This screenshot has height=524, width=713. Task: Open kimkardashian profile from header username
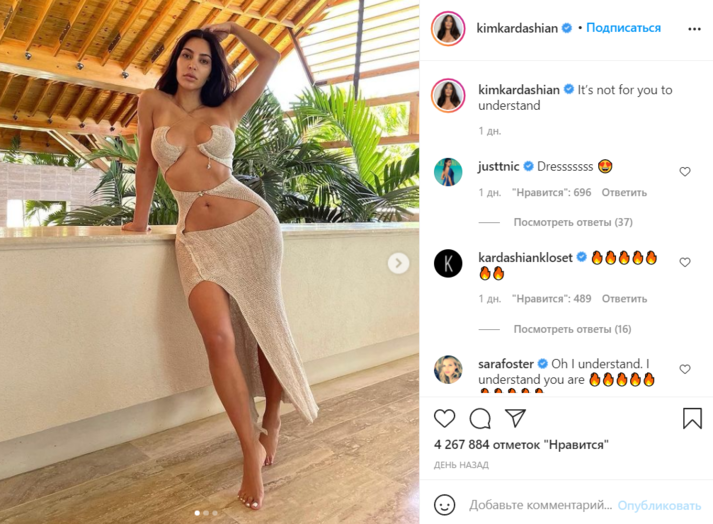pyautogui.click(x=517, y=28)
